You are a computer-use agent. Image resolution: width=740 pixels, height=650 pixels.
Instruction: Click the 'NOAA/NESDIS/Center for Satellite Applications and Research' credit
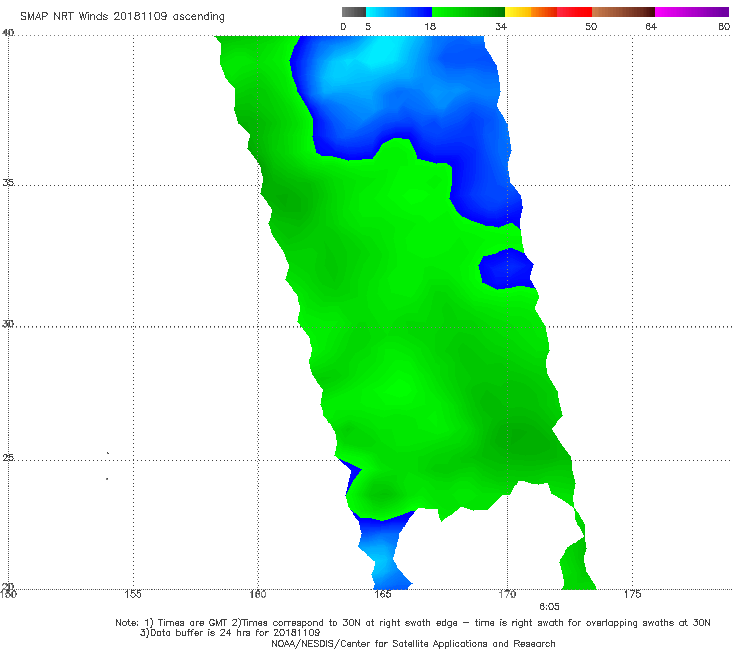(413, 643)
